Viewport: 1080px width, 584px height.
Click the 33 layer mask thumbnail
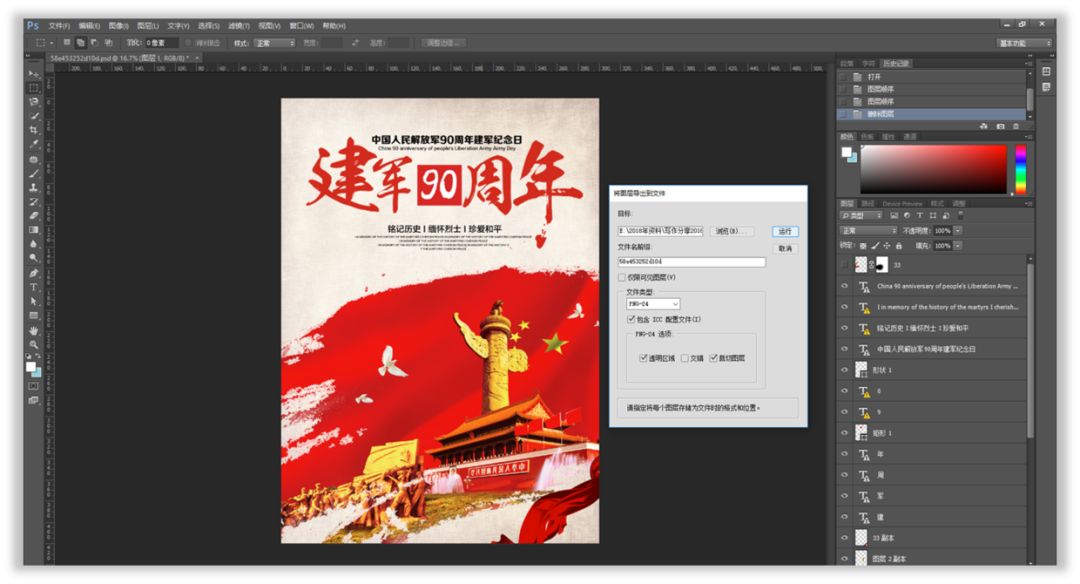coord(882,265)
